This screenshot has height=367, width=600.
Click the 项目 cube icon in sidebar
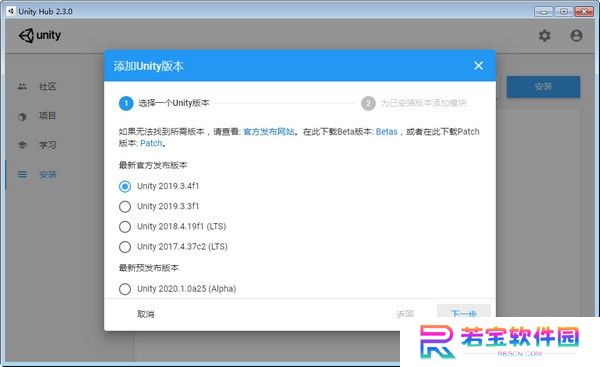[22, 116]
